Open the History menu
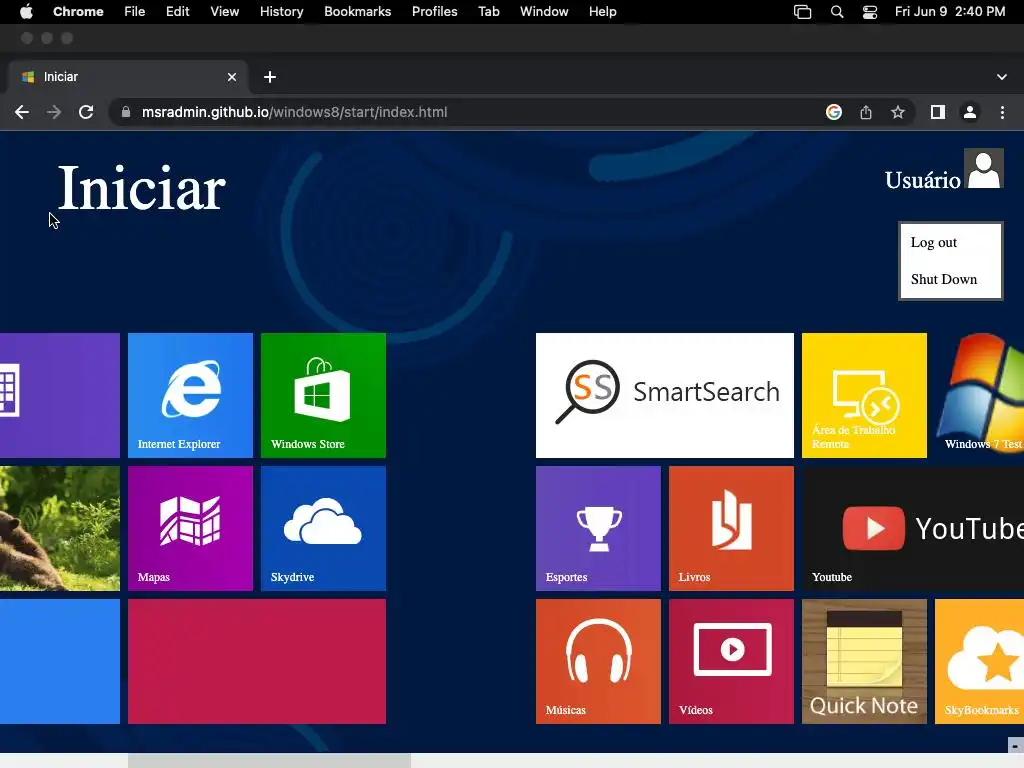1024x768 pixels. [x=281, y=12]
